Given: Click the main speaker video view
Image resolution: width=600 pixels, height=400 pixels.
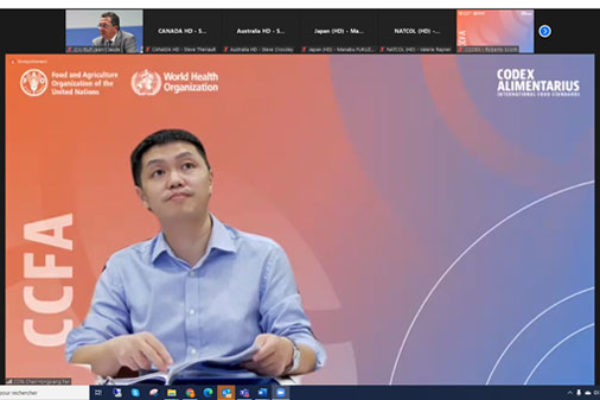Looking at the screenshot, I should coord(300,219).
